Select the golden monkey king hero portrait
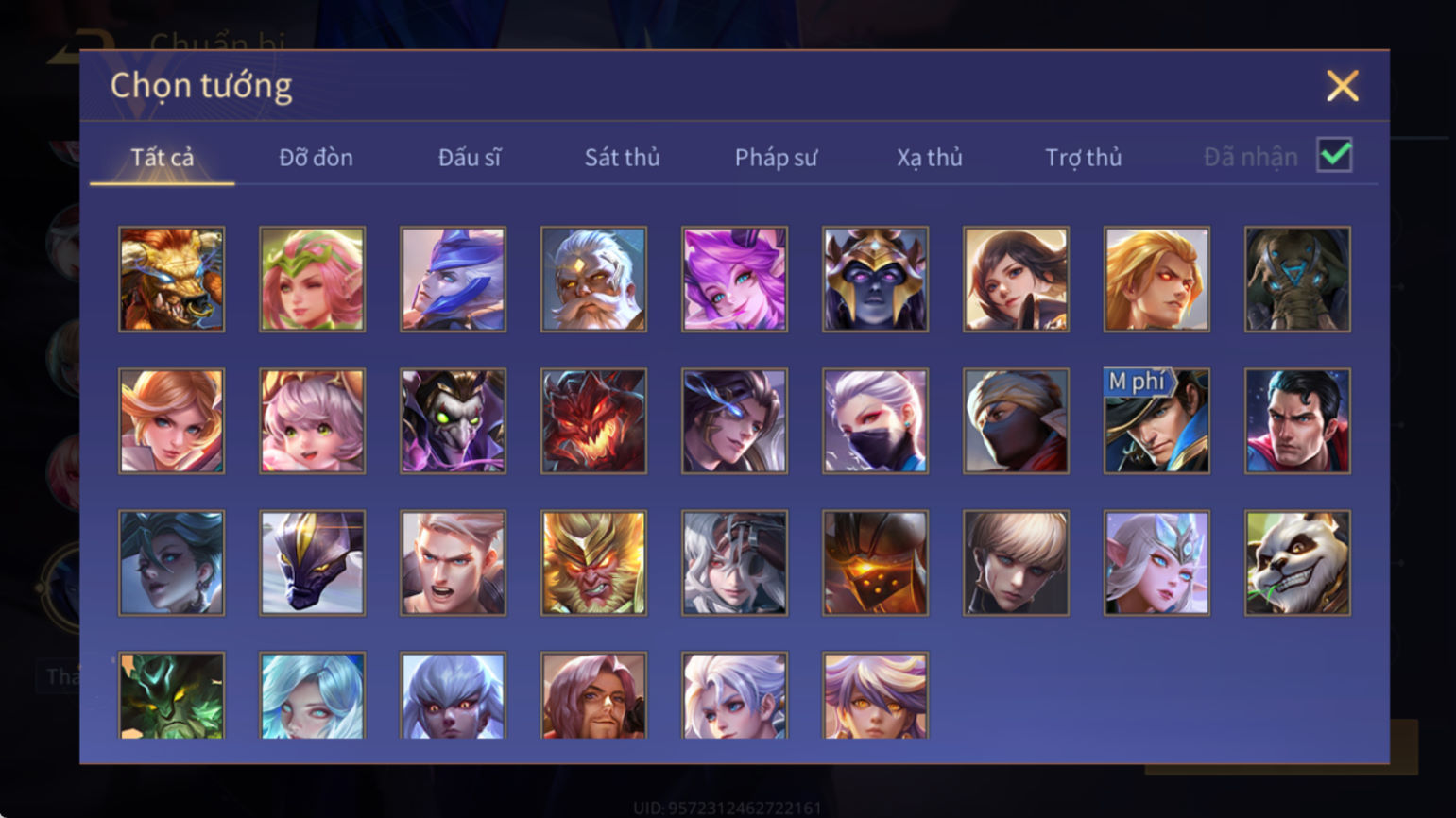 [x=593, y=563]
